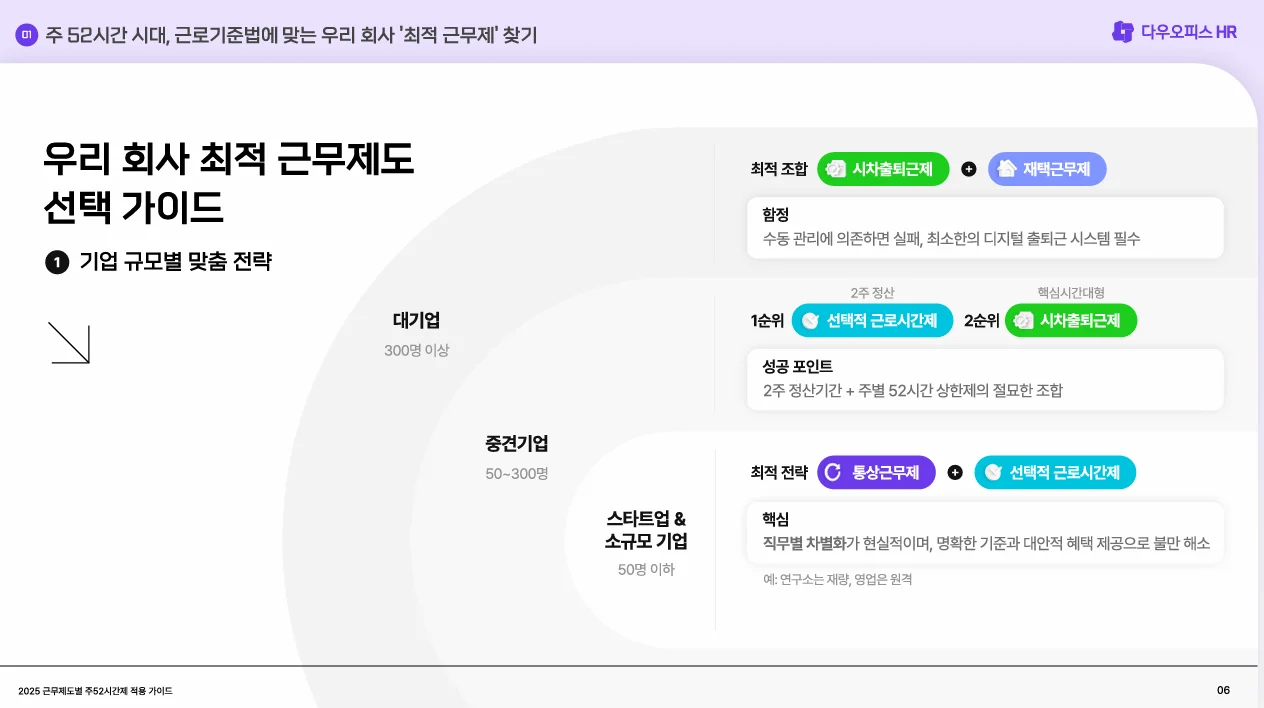Toggle the plus between 통상근무제 and 선택적 근로시간제
This screenshot has width=1264, height=708.
pyautogui.click(x=955, y=471)
